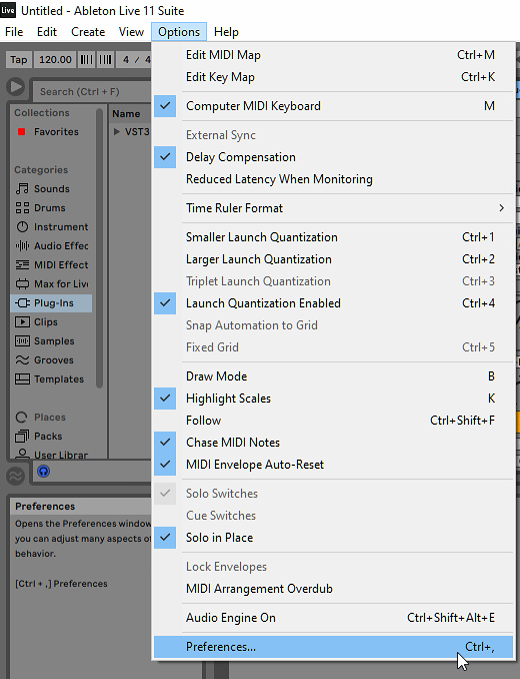520x679 pixels.
Task: Open Preferences from the Options menu
Action: click(333, 647)
